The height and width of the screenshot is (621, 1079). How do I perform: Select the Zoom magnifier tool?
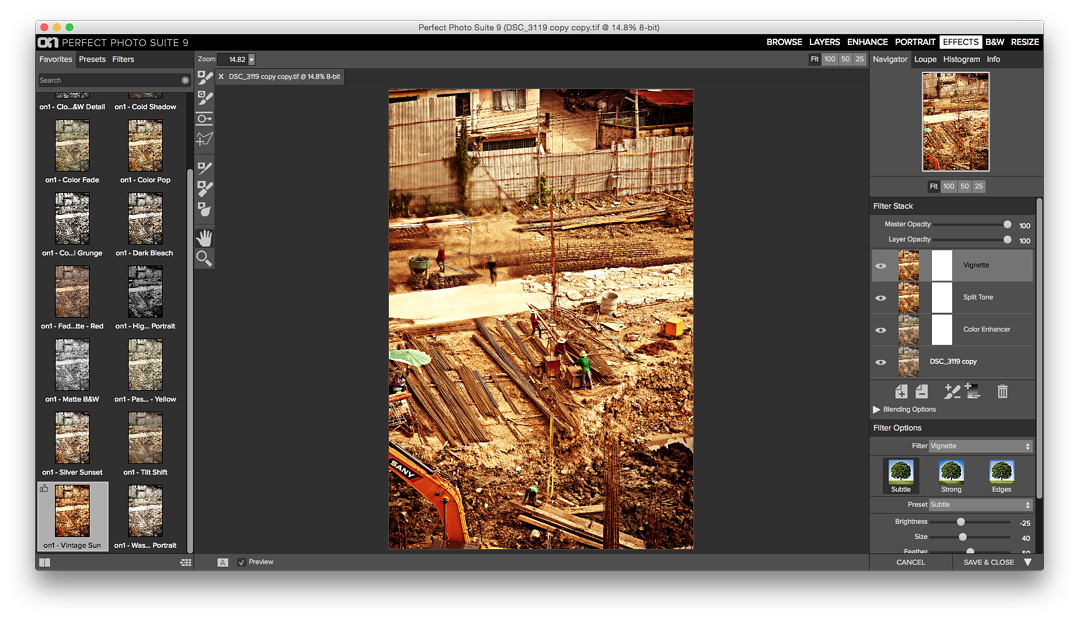point(204,259)
